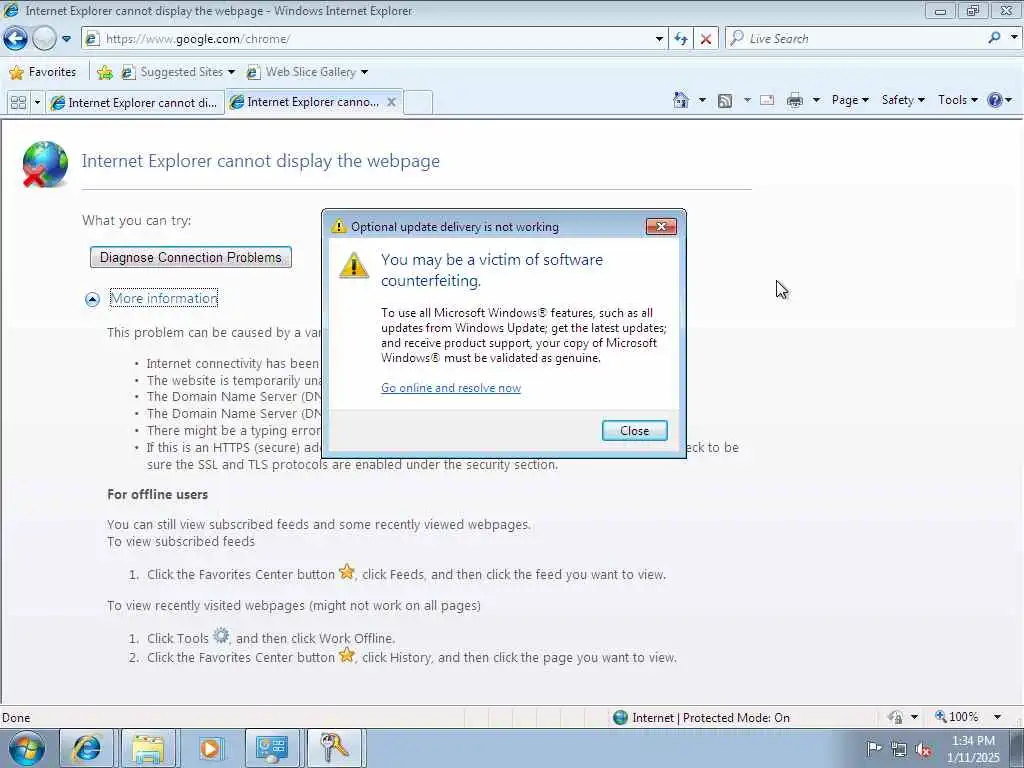Click the Refresh page icon
Viewport: 1024px width, 768px height.
pos(681,39)
